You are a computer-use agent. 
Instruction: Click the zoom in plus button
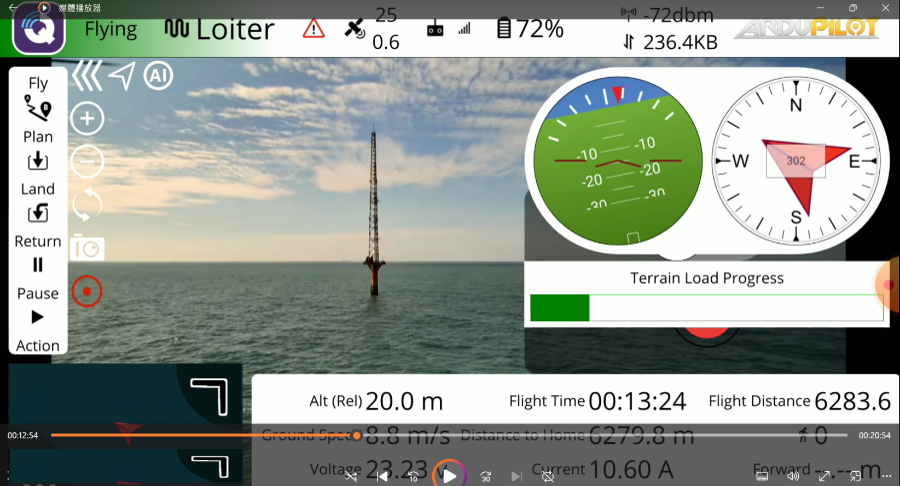87,119
